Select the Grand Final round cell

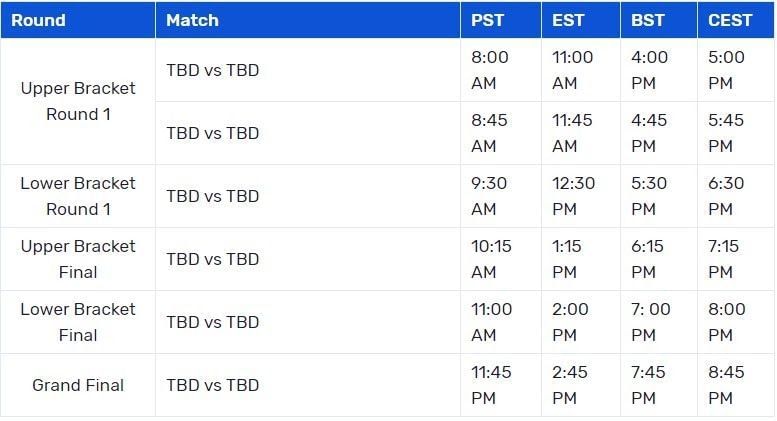pos(78,385)
